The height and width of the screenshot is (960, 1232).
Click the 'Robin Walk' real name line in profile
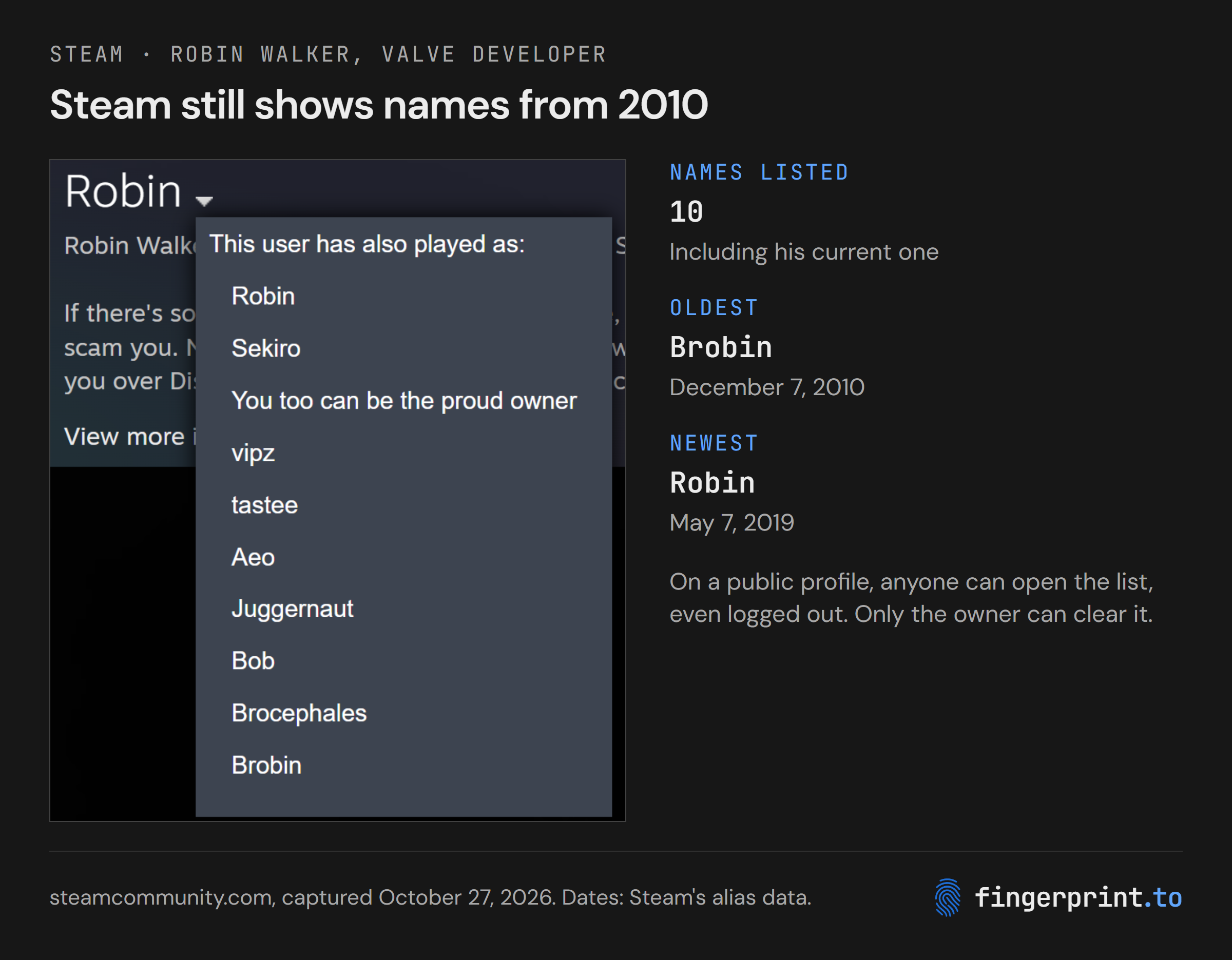click(x=130, y=245)
